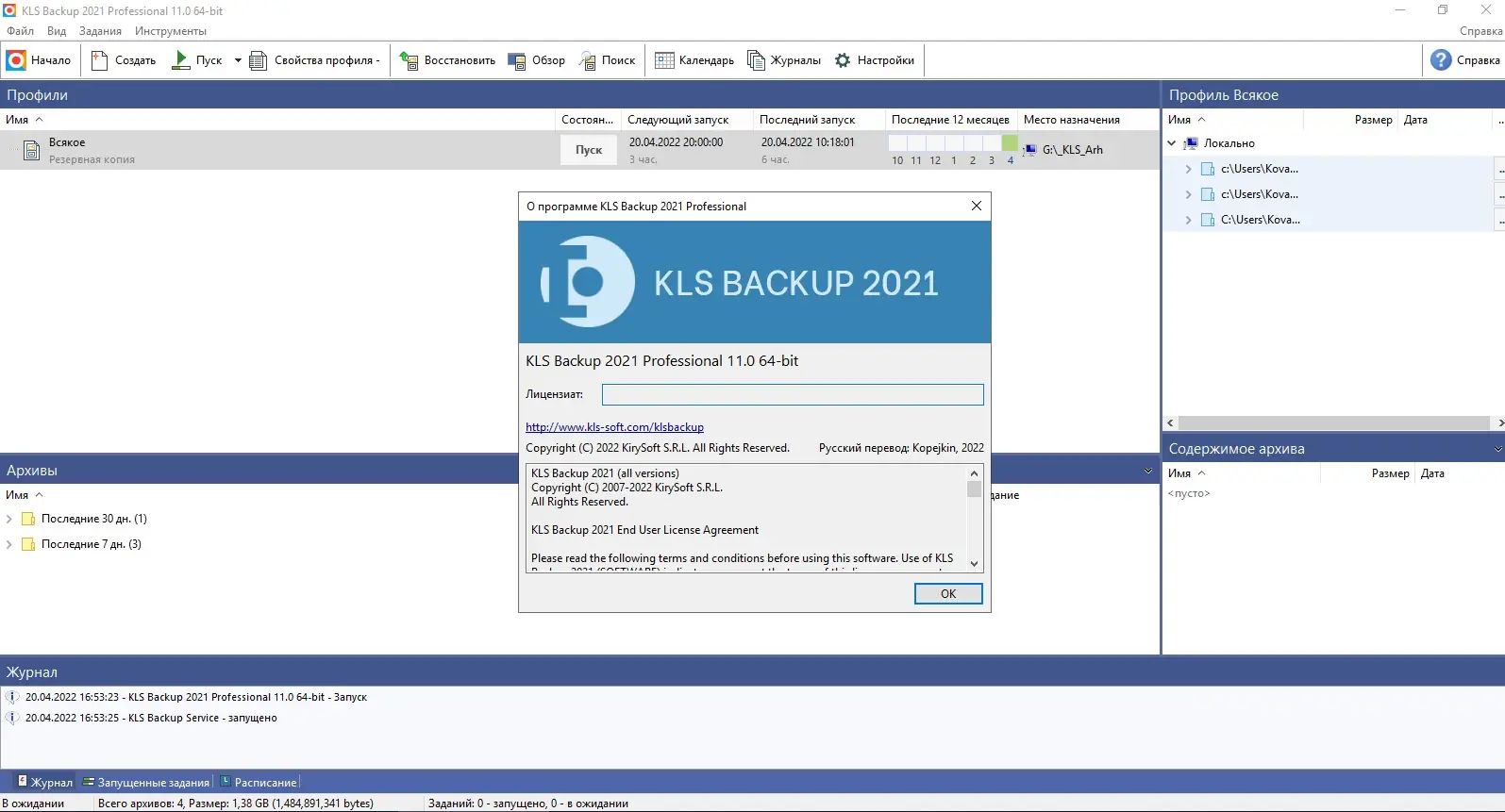Switch to the Расписание tab
The height and width of the screenshot is (812, 1505).
coord(258,782)
